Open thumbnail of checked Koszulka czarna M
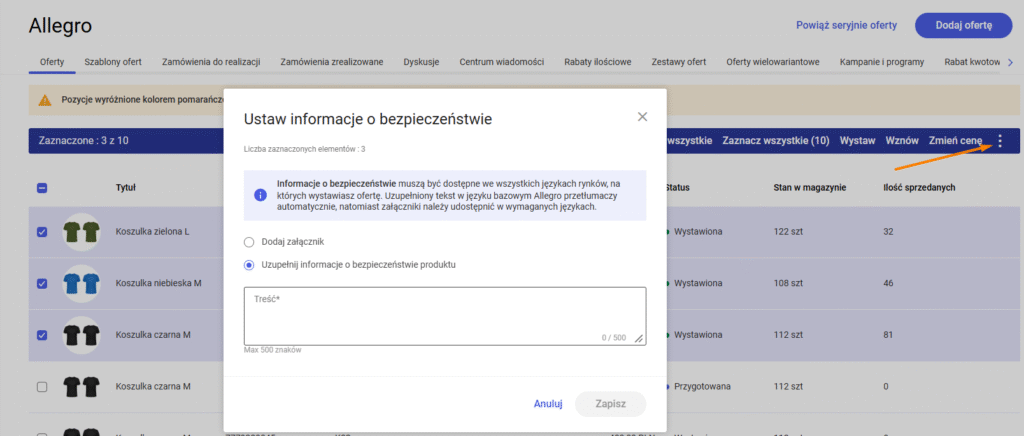This screenshot has height=436, width=1024. (x=82, y=335)
